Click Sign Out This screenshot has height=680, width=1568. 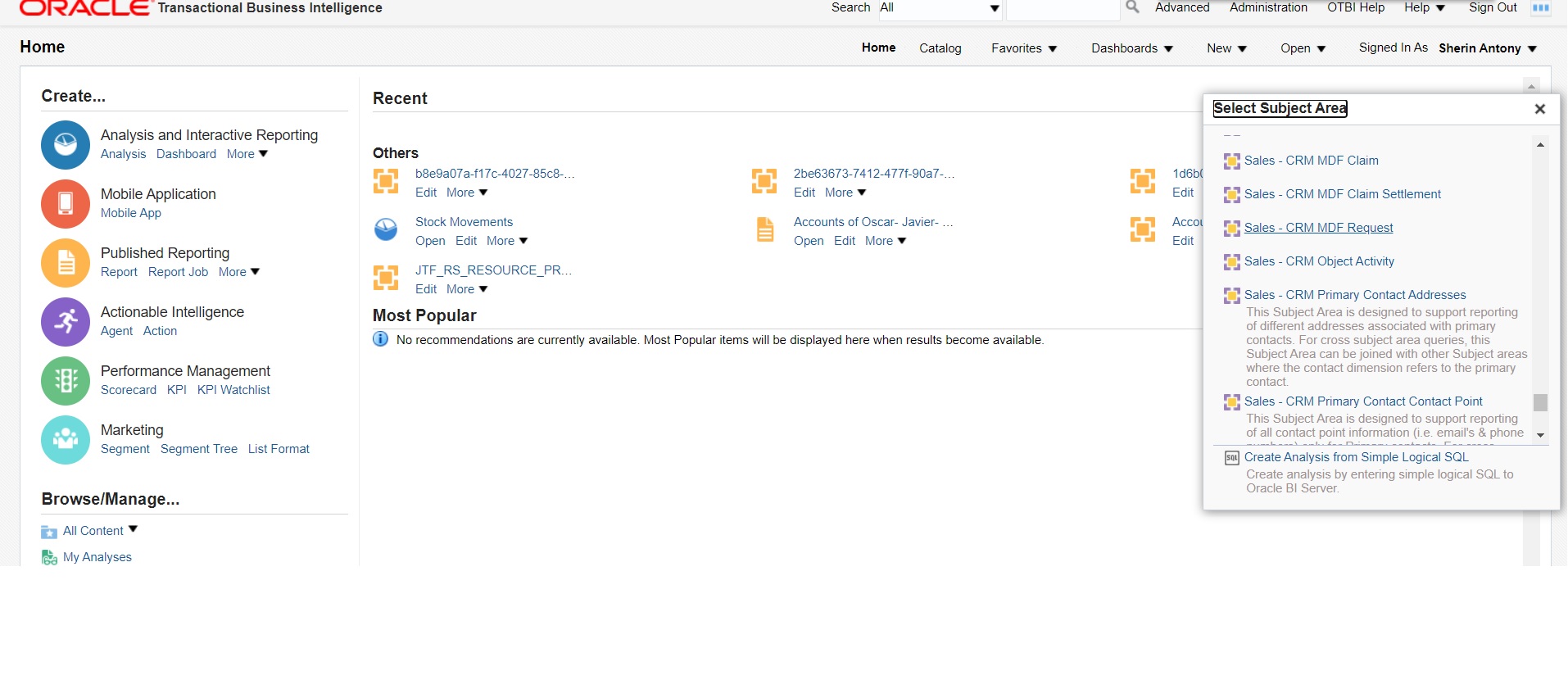(x=1493, y=7)
